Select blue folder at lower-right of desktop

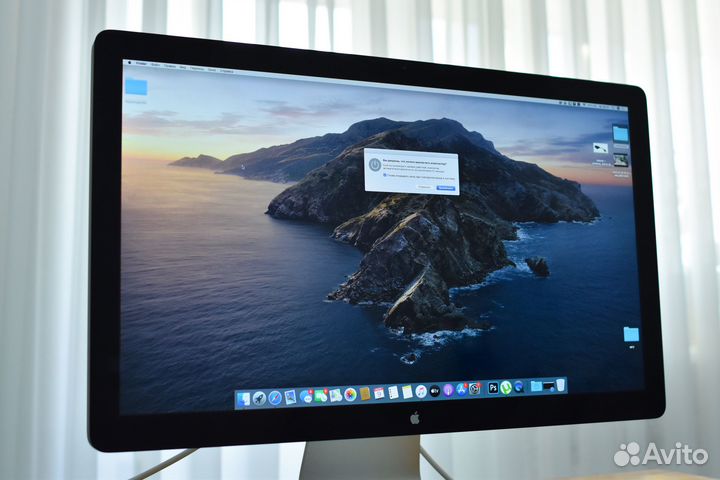tap(631, 334)
